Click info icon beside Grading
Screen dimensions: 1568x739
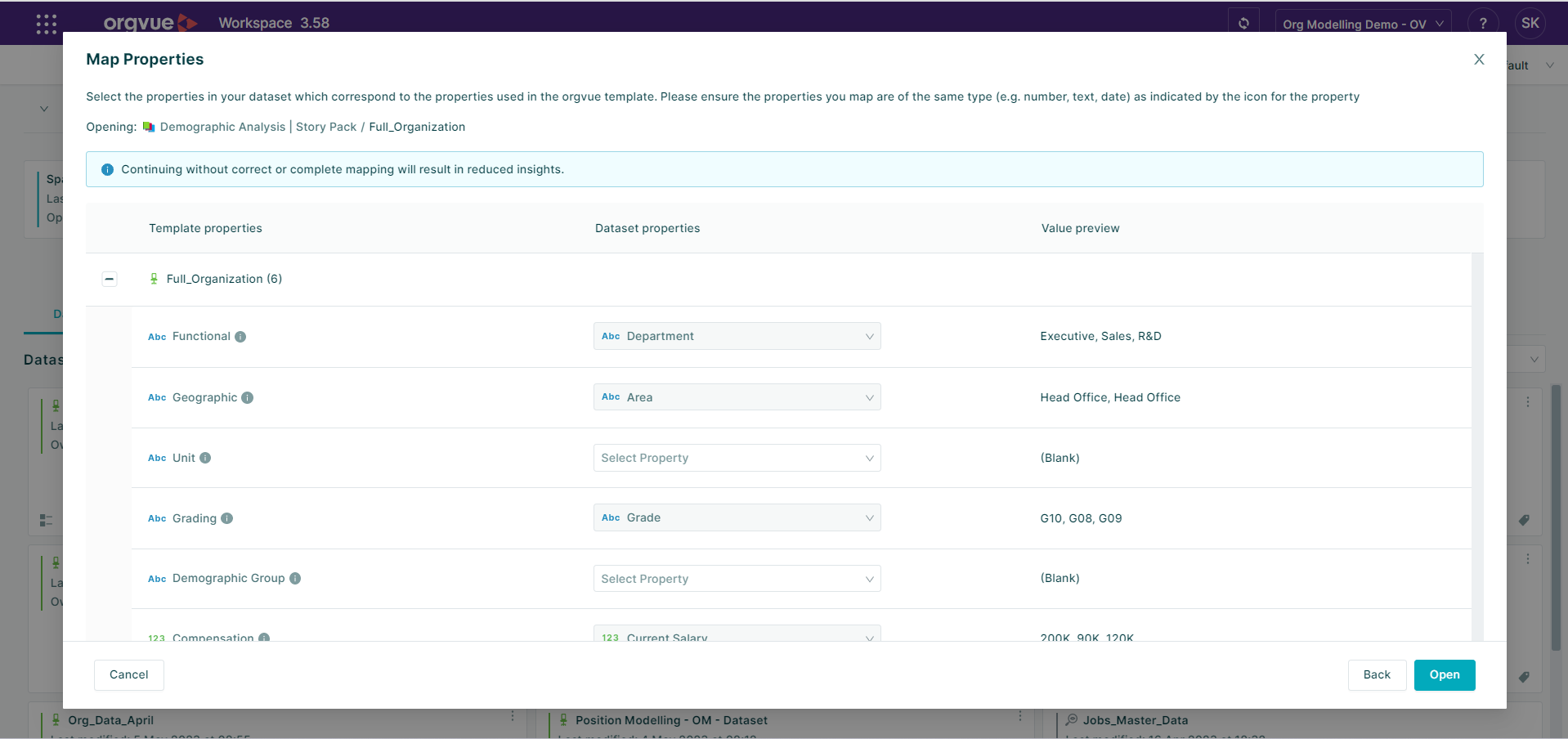[227, 518]
